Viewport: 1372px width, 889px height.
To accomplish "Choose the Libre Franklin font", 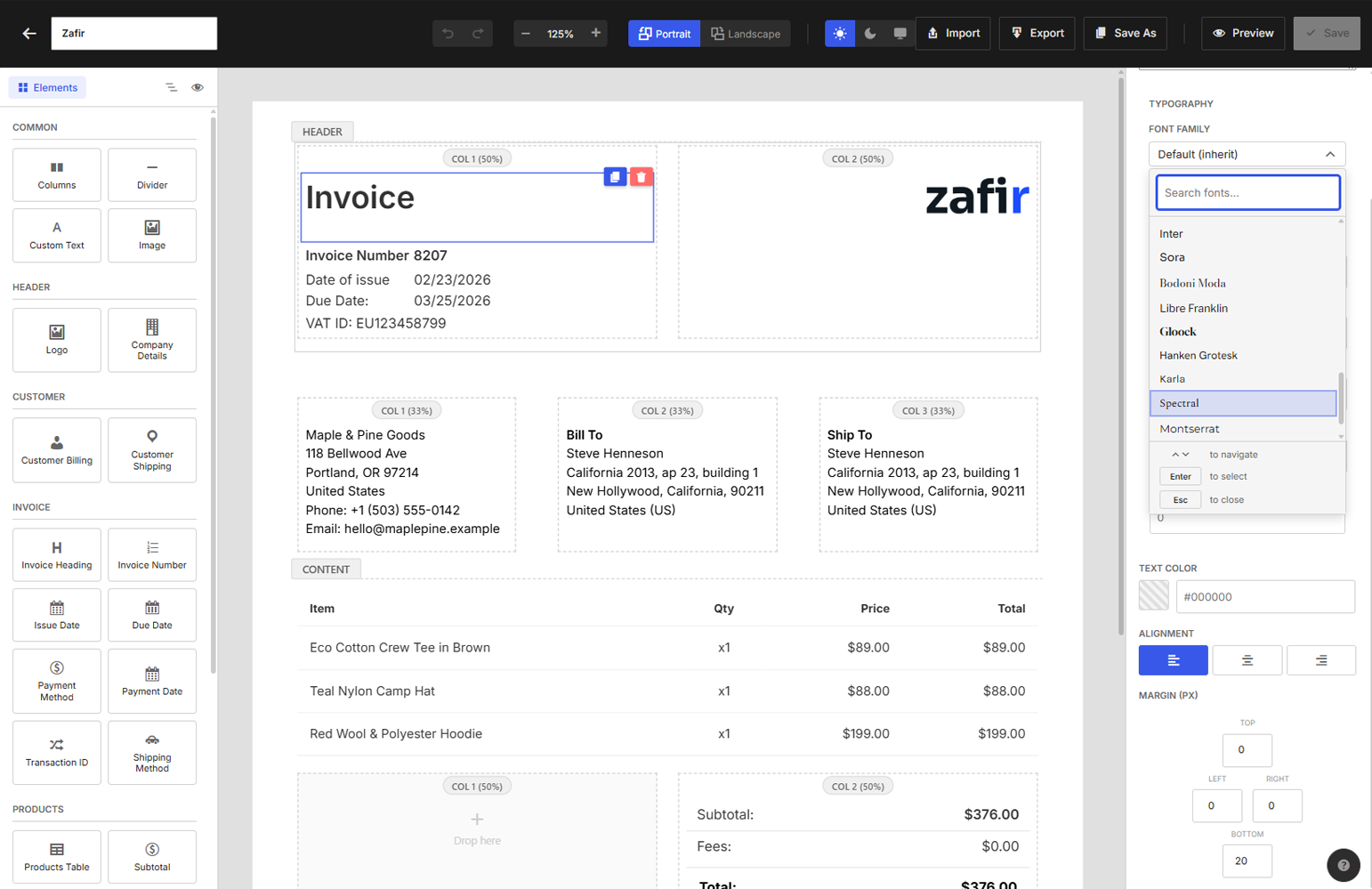I will pyautogui.click(x=1243, y=308).
